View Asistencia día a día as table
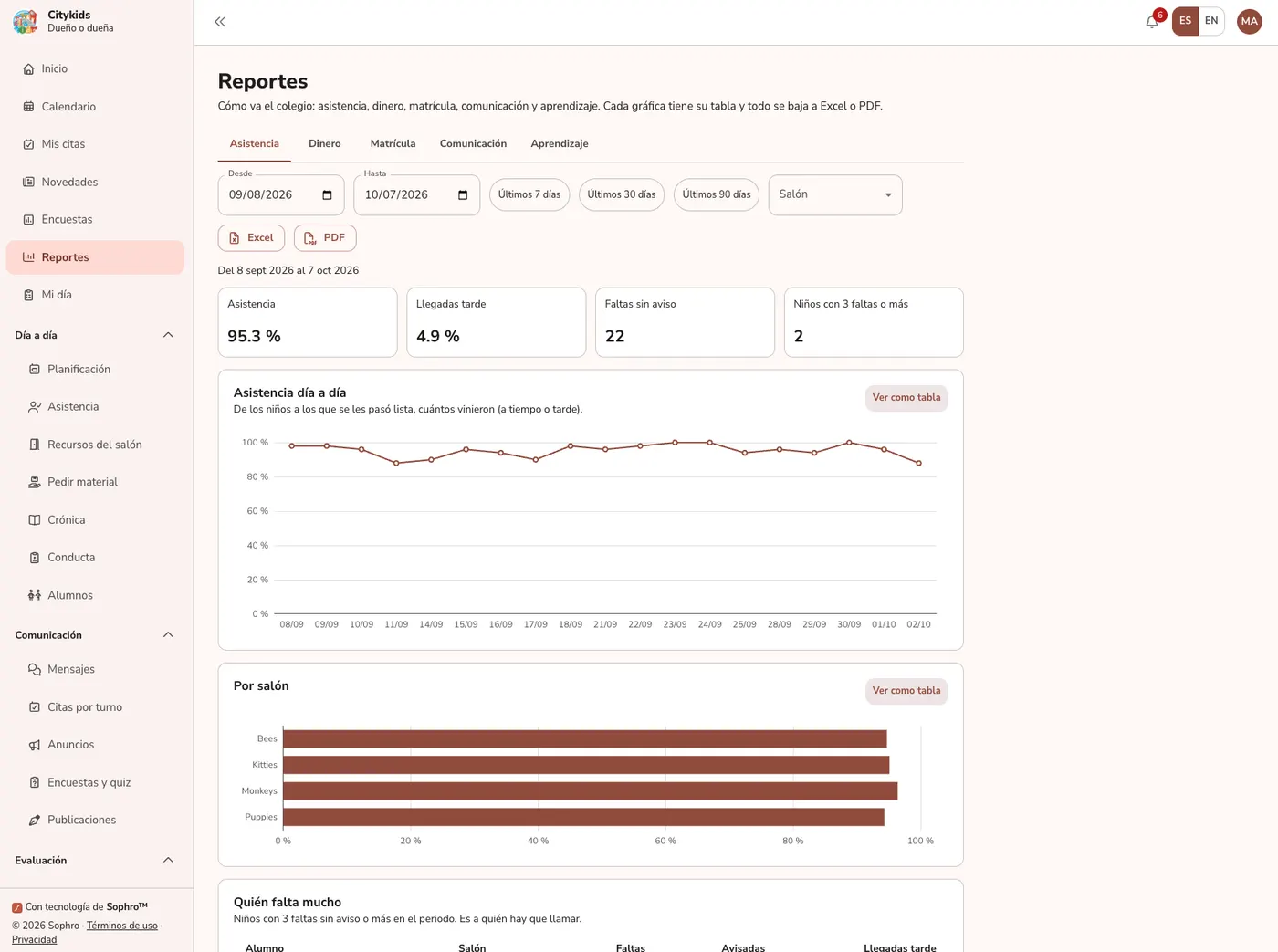Image resolution: width=1278 pixels, height=952 pixels. coord(906,398)
